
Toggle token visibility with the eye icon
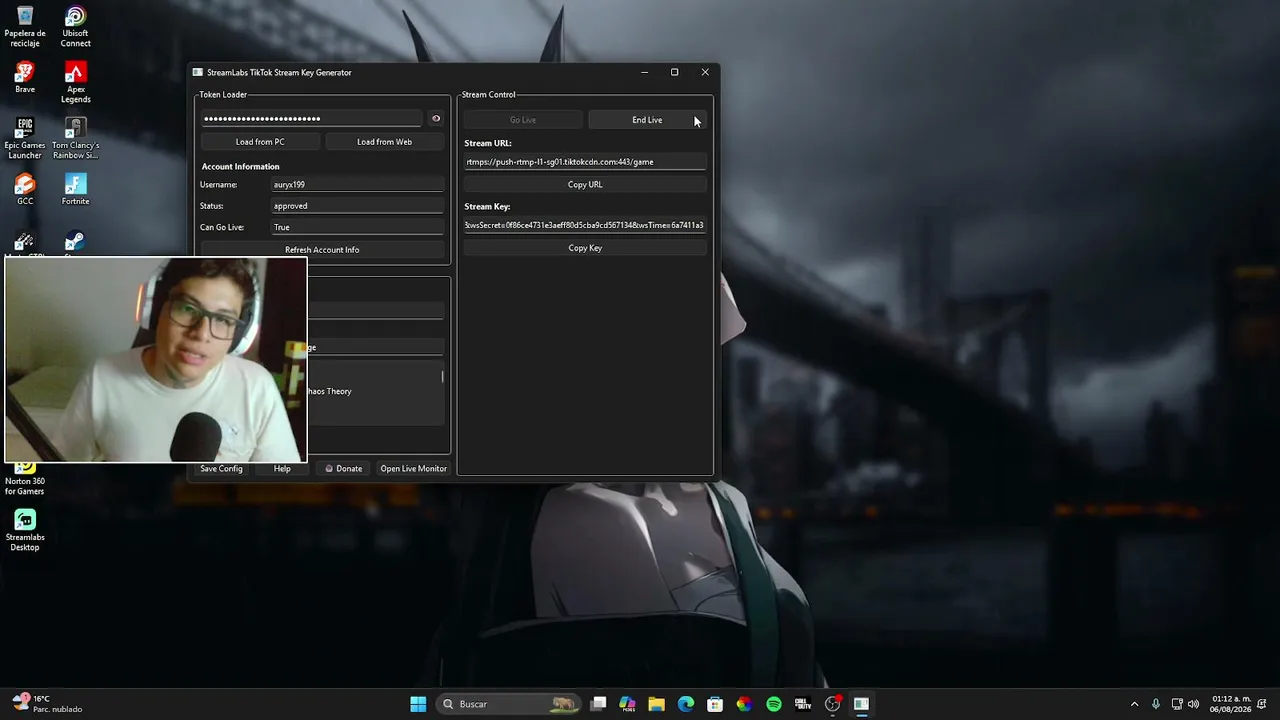[x=436, y=118]
